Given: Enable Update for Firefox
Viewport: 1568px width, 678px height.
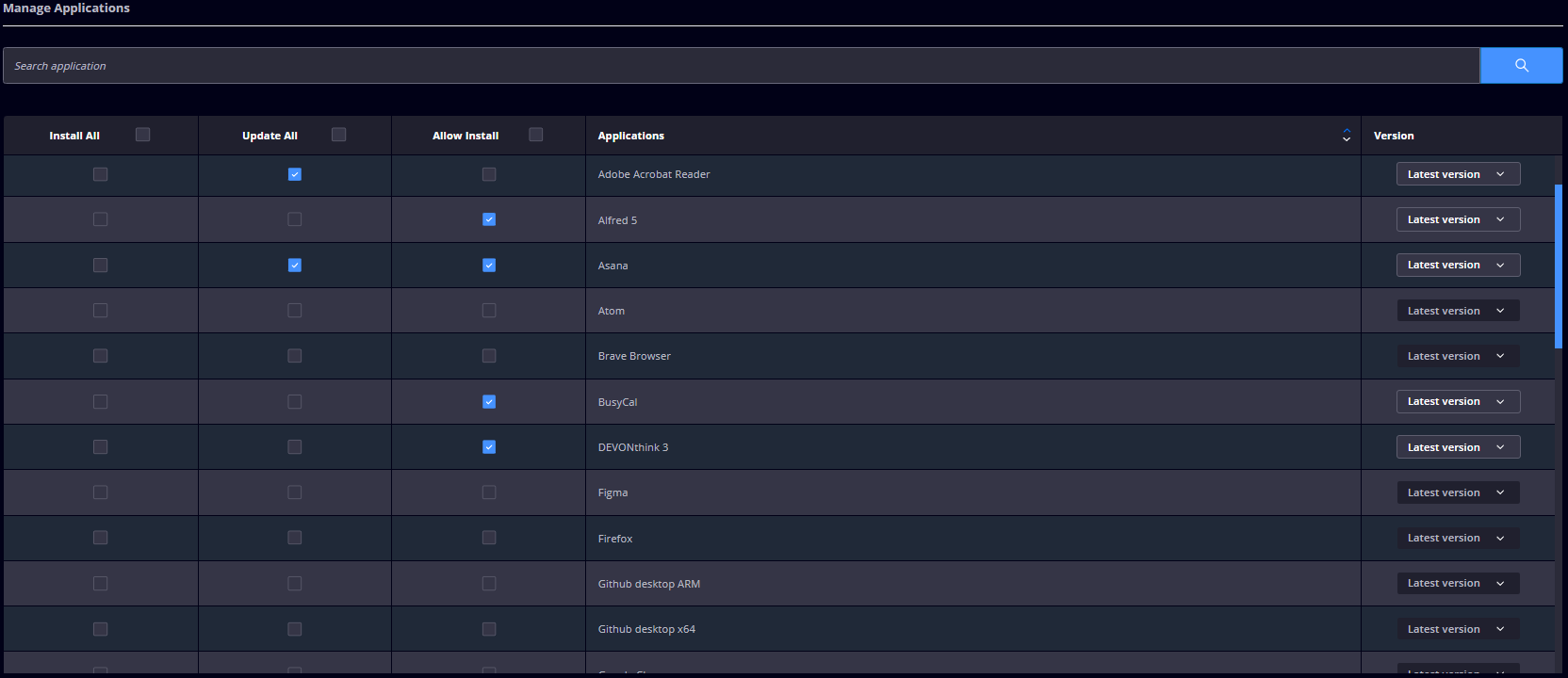Looking at the screenshot, I should click(295, 538).
